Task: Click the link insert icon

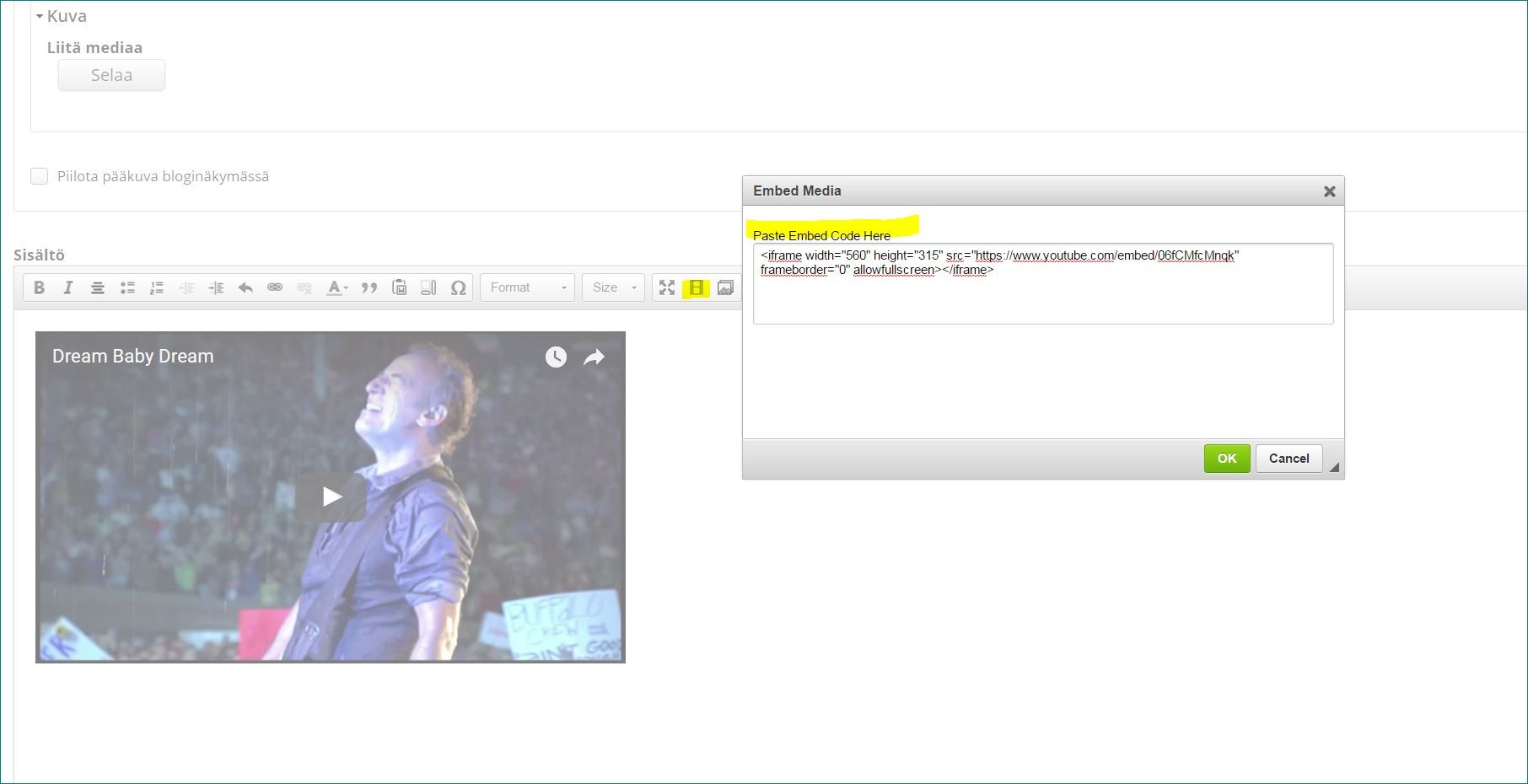Action: (275, 287)
